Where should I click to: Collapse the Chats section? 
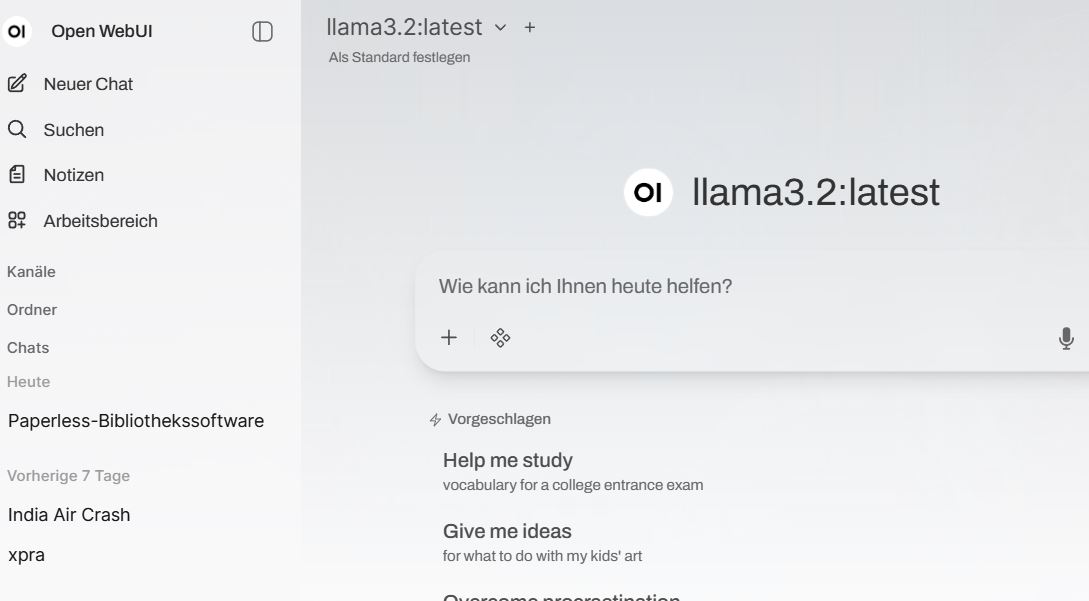[x=28, y=348]
